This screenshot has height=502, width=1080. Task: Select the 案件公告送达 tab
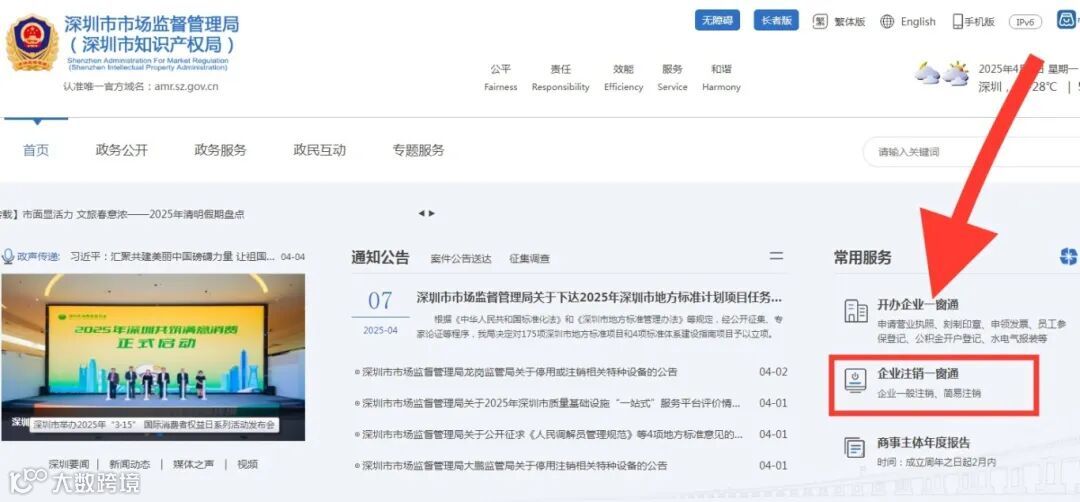pyautogui.click(x=461, y=259)
